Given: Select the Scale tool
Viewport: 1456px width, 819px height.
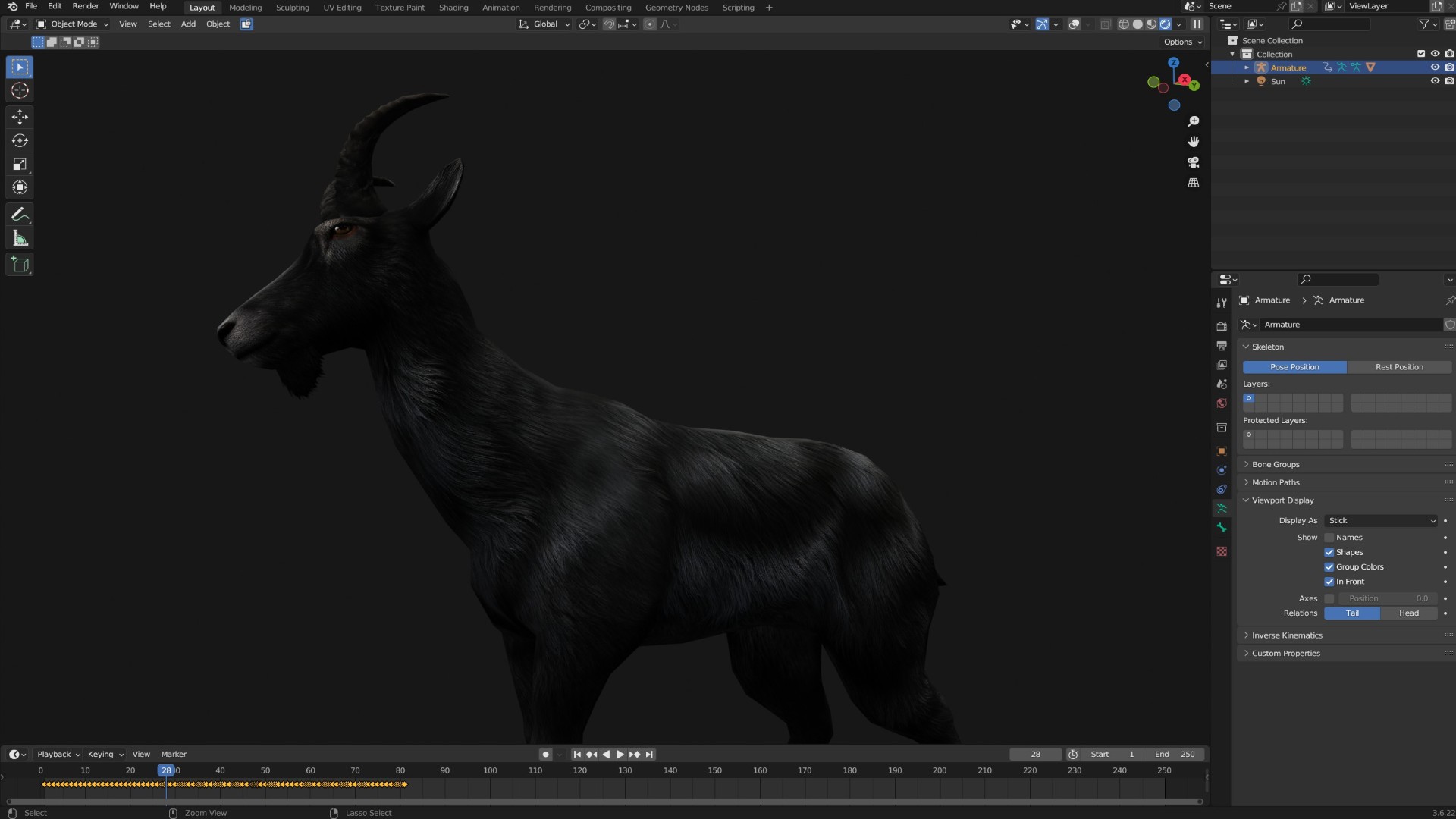Looking at the screenshot, I should click(20, 164).
